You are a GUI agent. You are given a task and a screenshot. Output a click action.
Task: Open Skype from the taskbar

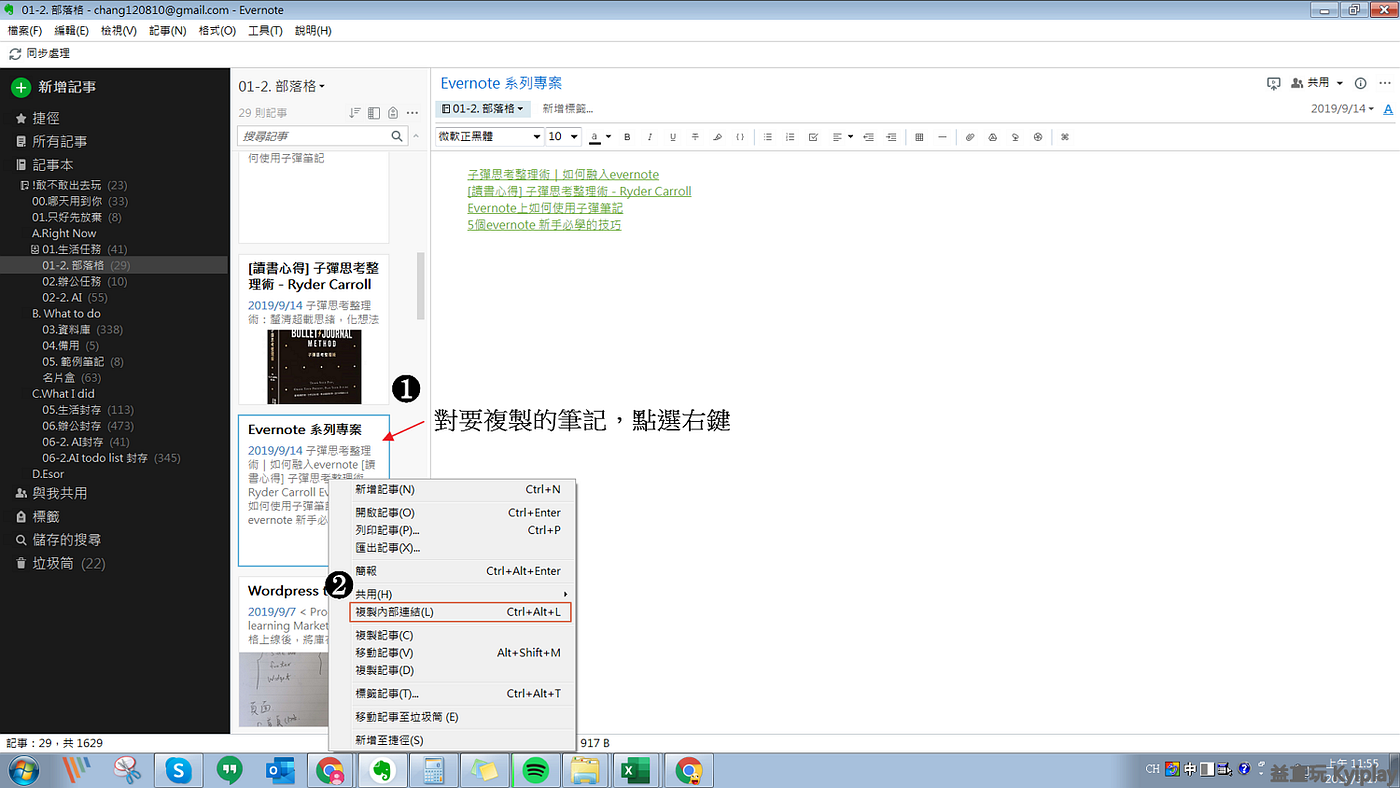pyautogui.click(x=179, y=770)
